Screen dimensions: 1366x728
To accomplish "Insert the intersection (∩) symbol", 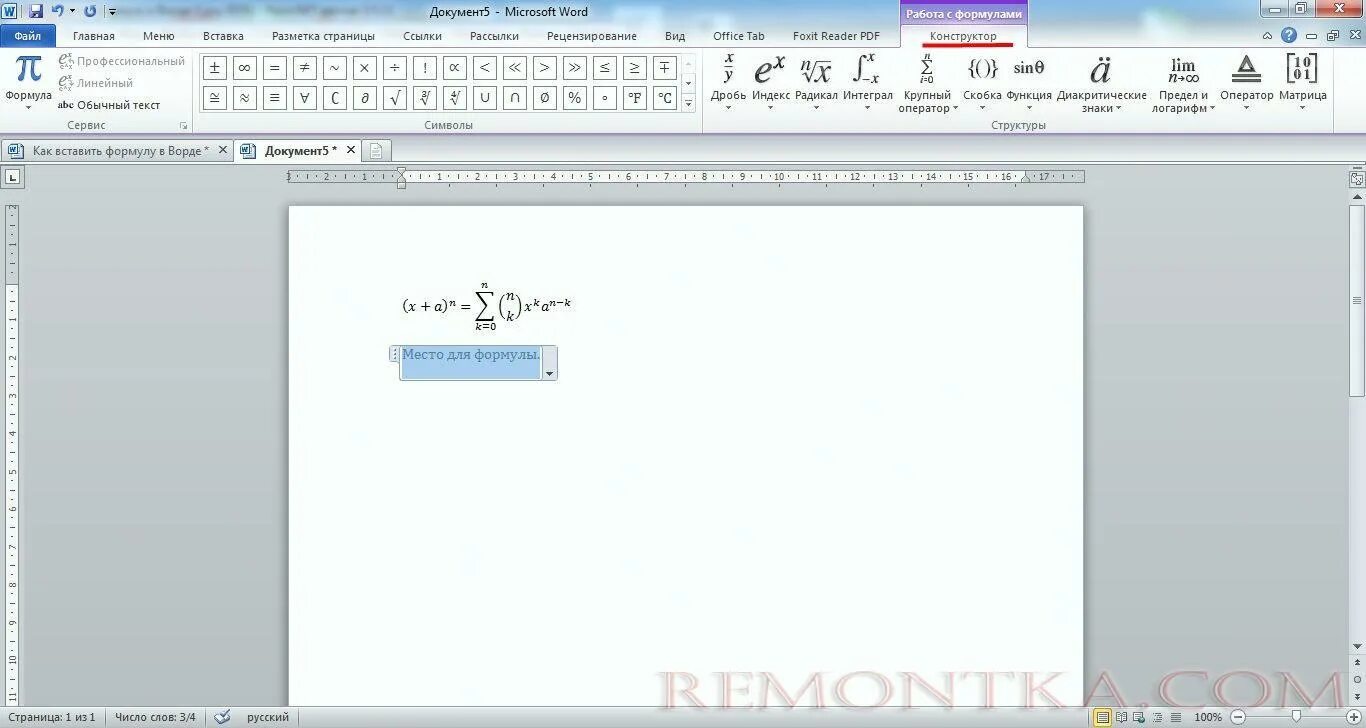I will [514, 98].
